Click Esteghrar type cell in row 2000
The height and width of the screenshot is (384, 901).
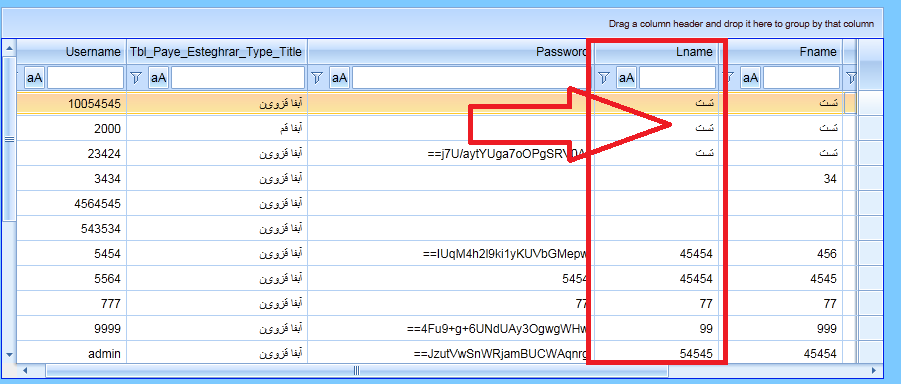(x=217, y=129)
